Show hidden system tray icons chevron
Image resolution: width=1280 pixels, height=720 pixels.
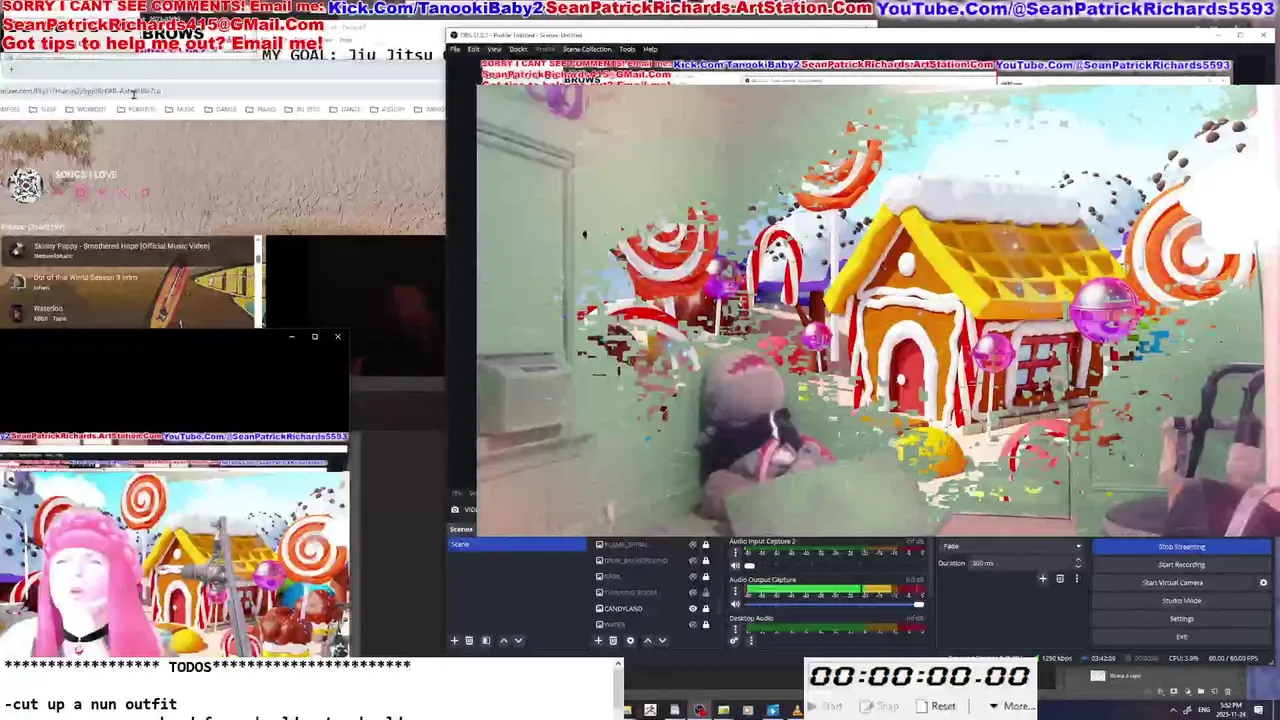click(1173, 710)
